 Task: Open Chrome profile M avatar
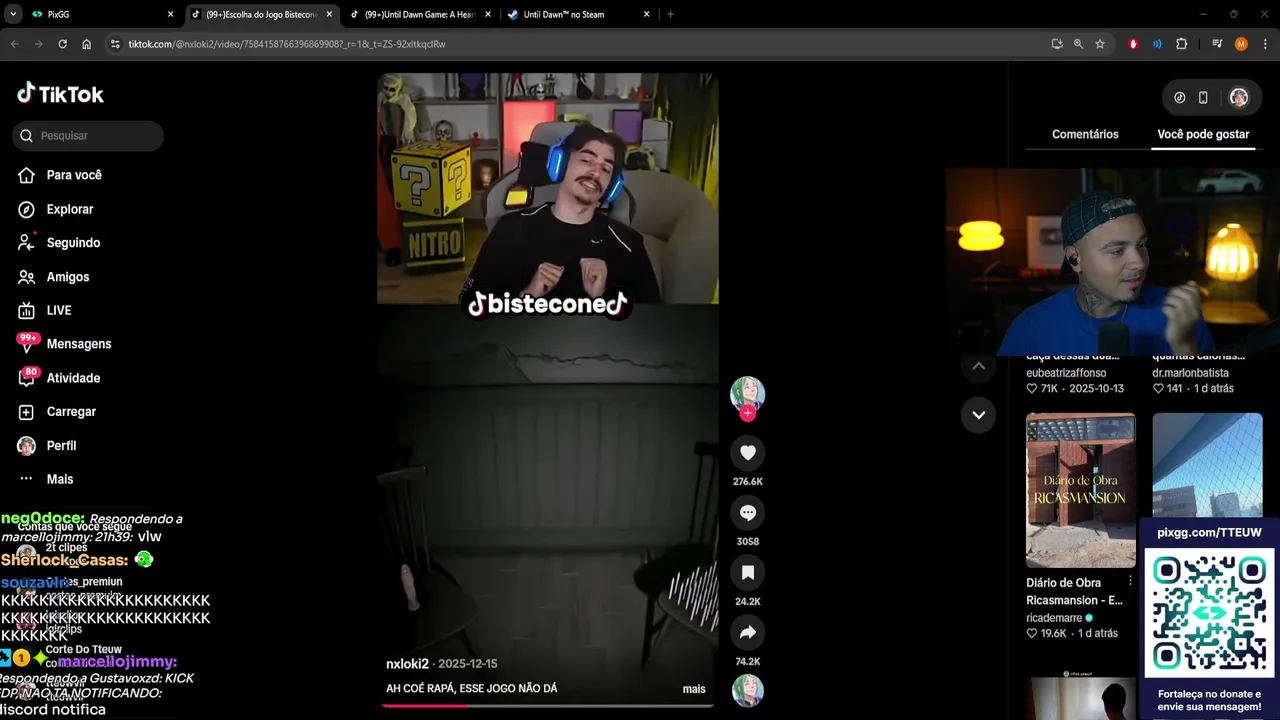pyautogui.click(x=1241, y=44)
